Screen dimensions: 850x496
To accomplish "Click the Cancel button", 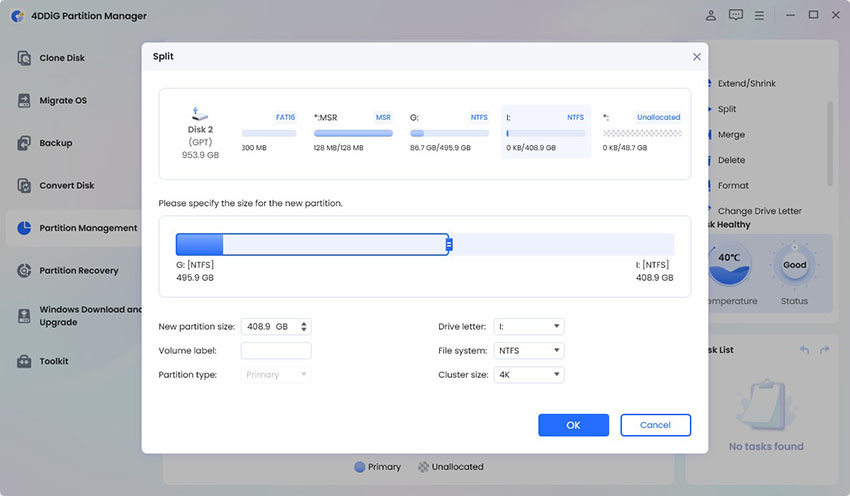I will tap(655, 425).
